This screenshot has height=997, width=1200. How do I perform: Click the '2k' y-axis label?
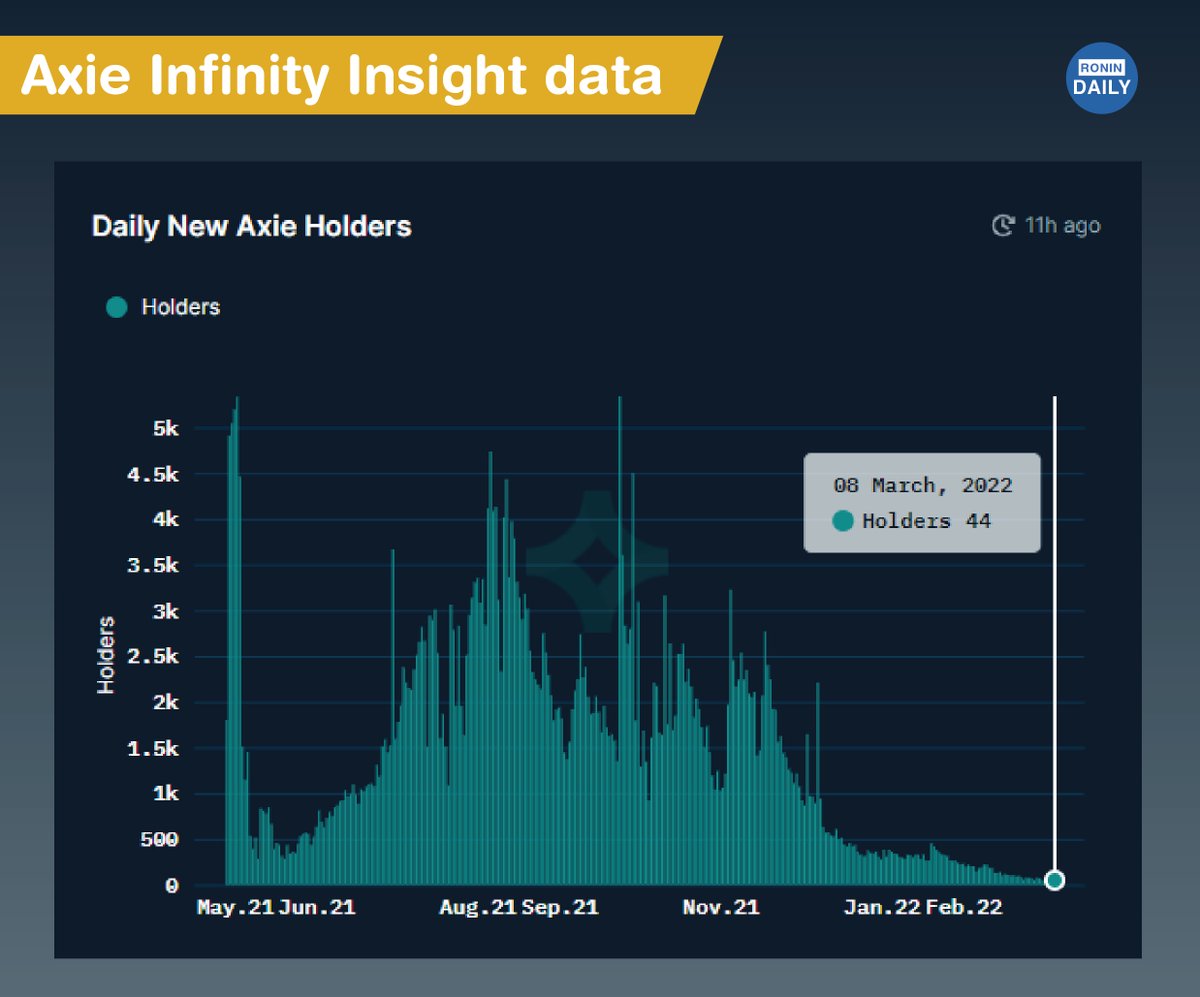(165, 703)
